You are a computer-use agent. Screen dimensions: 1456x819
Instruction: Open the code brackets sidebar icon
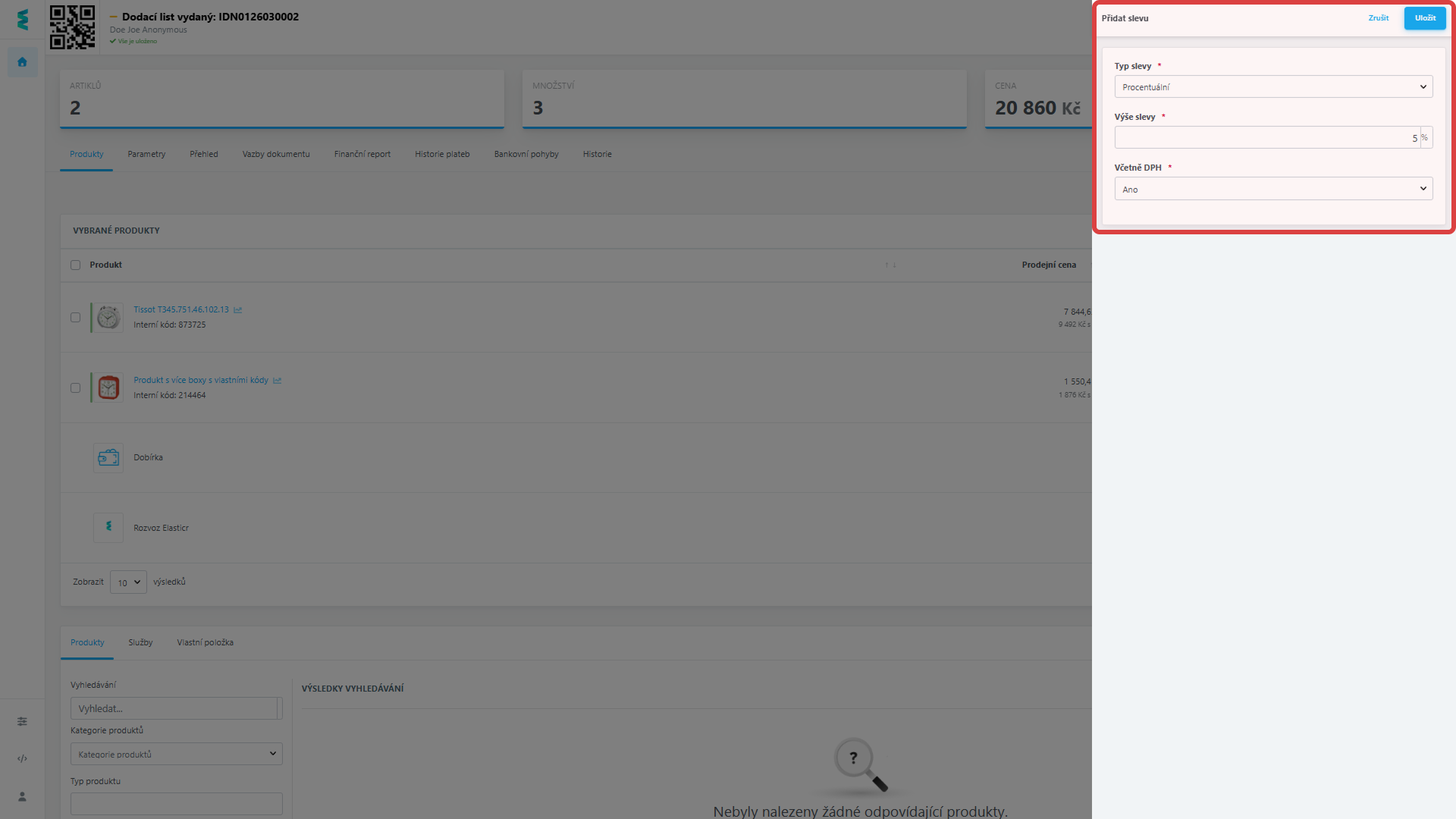coord(22,758)
